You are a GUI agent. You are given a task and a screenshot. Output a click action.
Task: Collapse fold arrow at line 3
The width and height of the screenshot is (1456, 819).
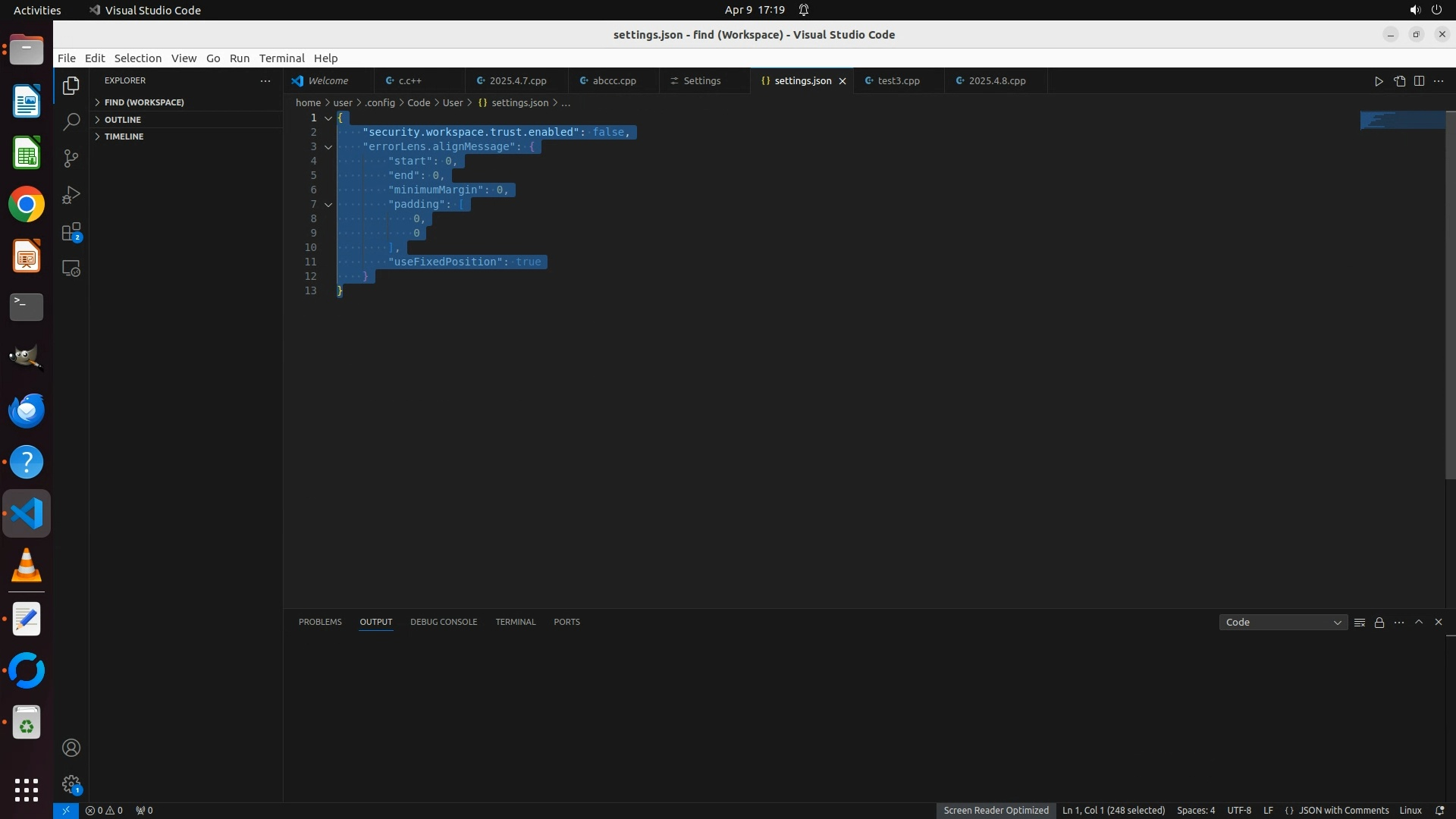(328, 147)
